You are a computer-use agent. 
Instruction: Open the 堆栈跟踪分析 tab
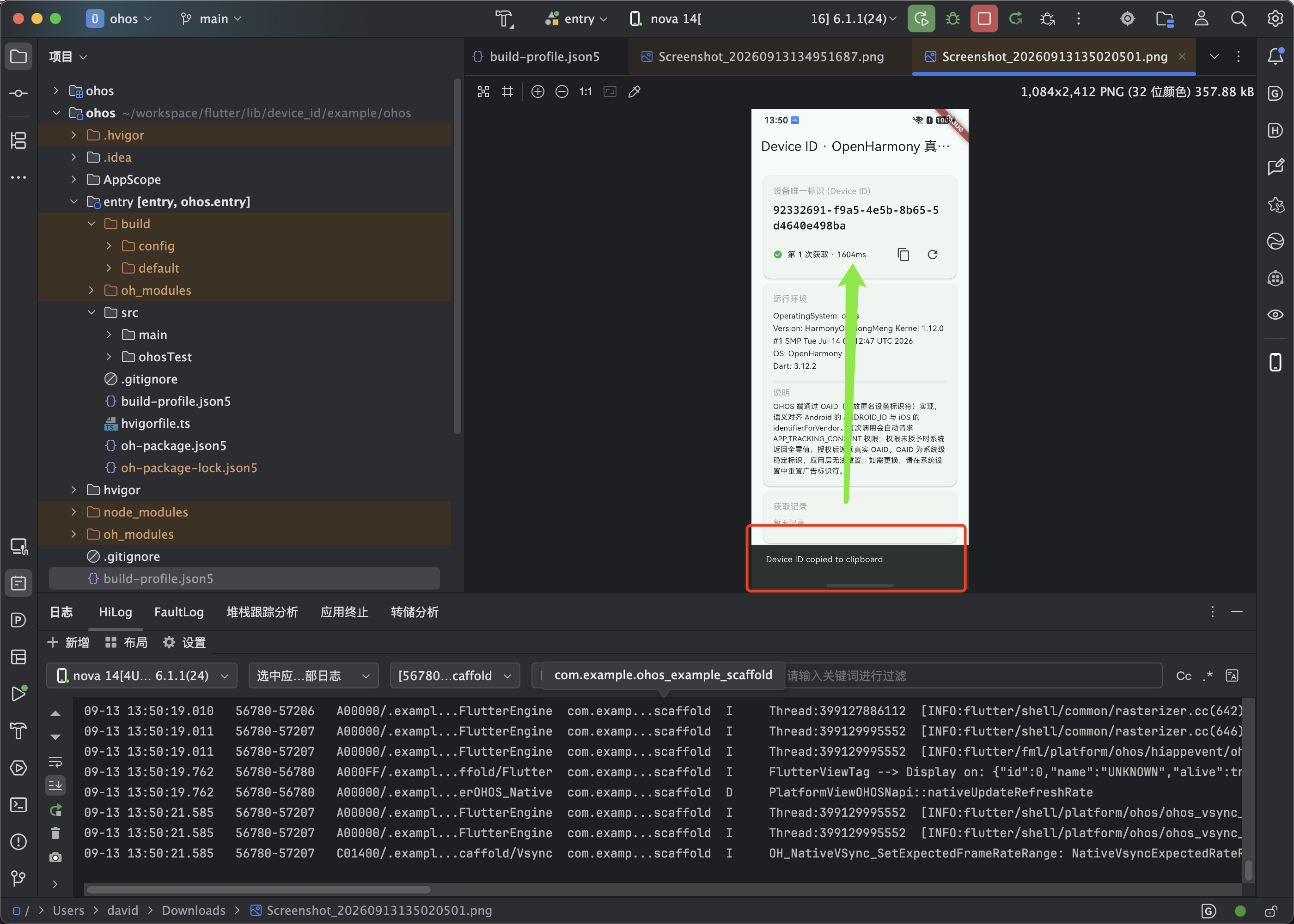pyautogui.click(x=262, y=612)
